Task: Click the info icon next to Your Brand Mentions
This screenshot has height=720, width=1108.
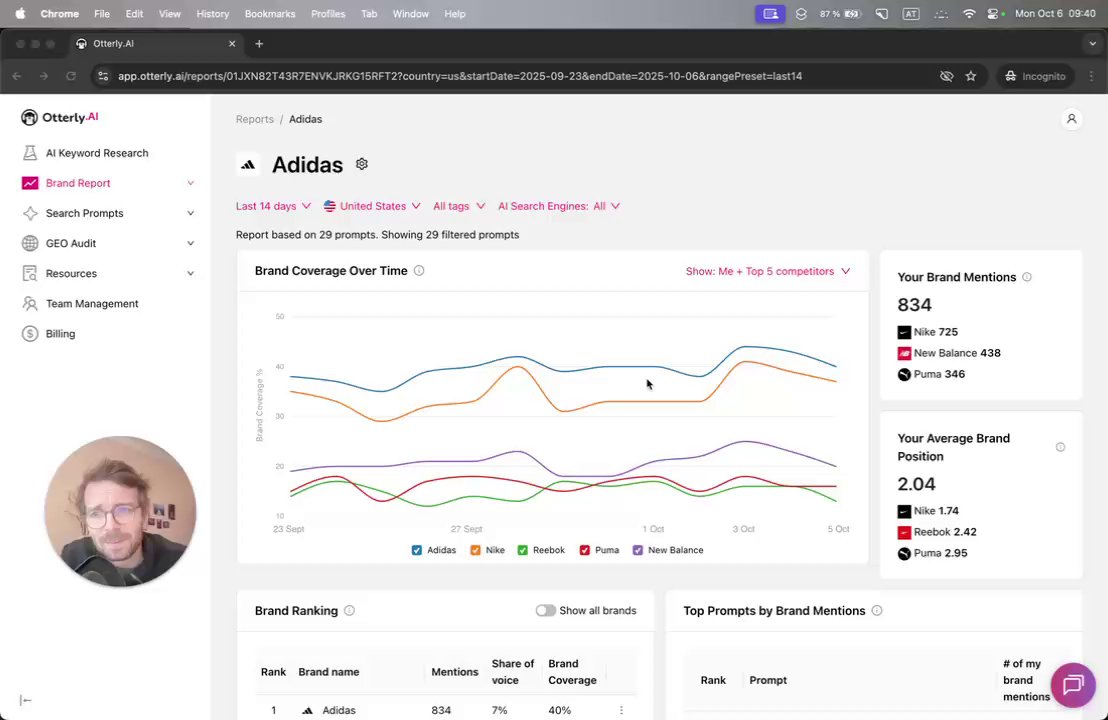Action: [1026, 277]
